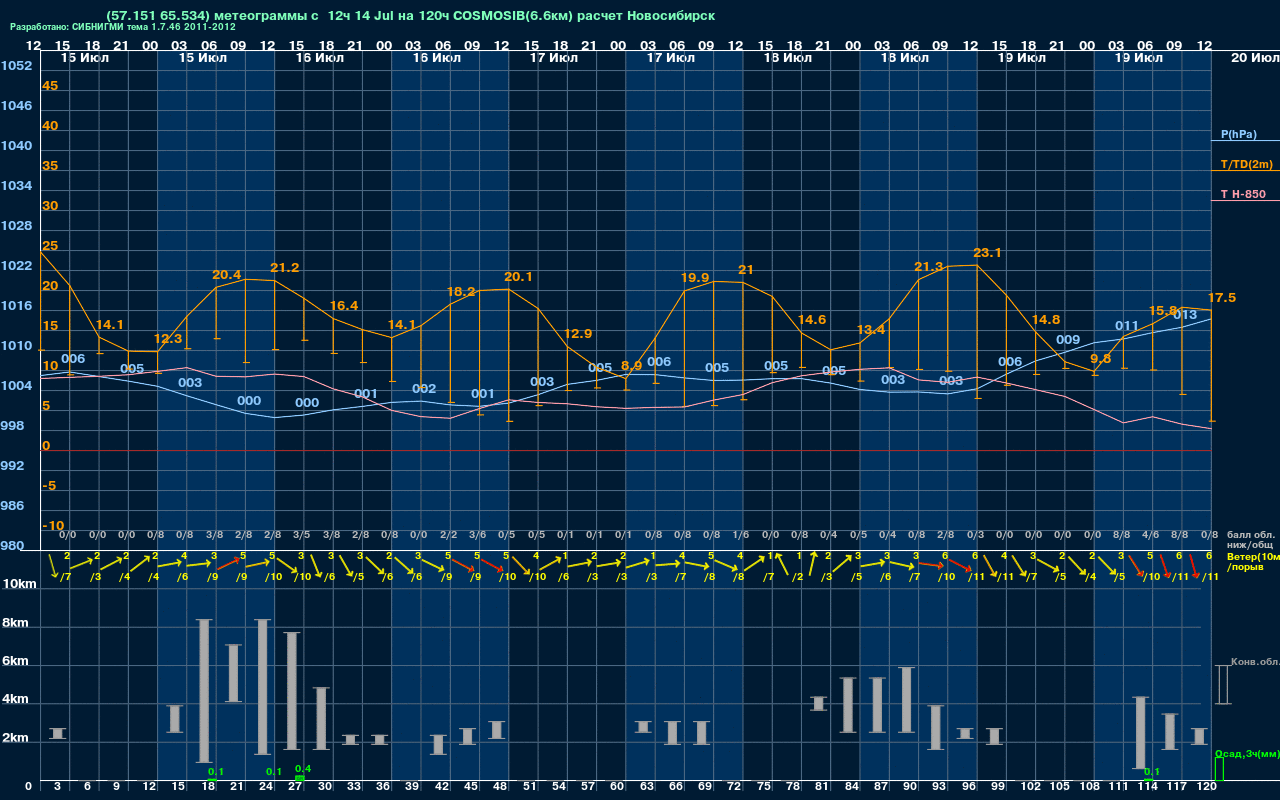Viewport: 1280px width, 800px height.
Task: Click the 1052 pressure axis label
Action: point(16,66)
